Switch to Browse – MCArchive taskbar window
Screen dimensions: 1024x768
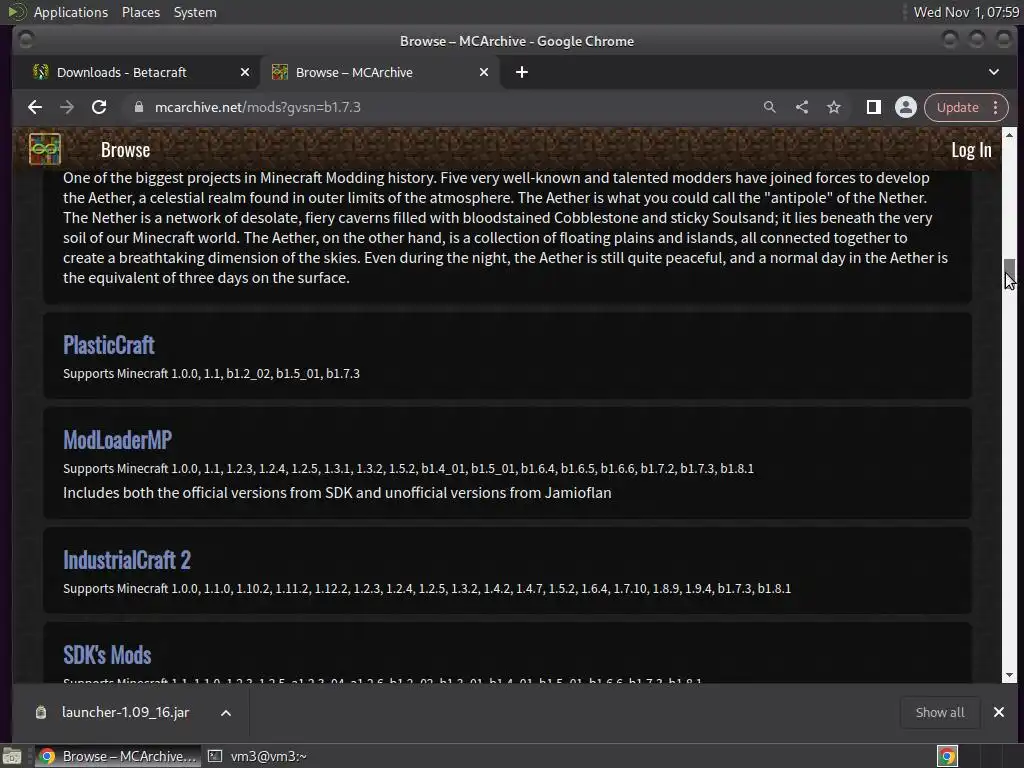tap(118, 756)
